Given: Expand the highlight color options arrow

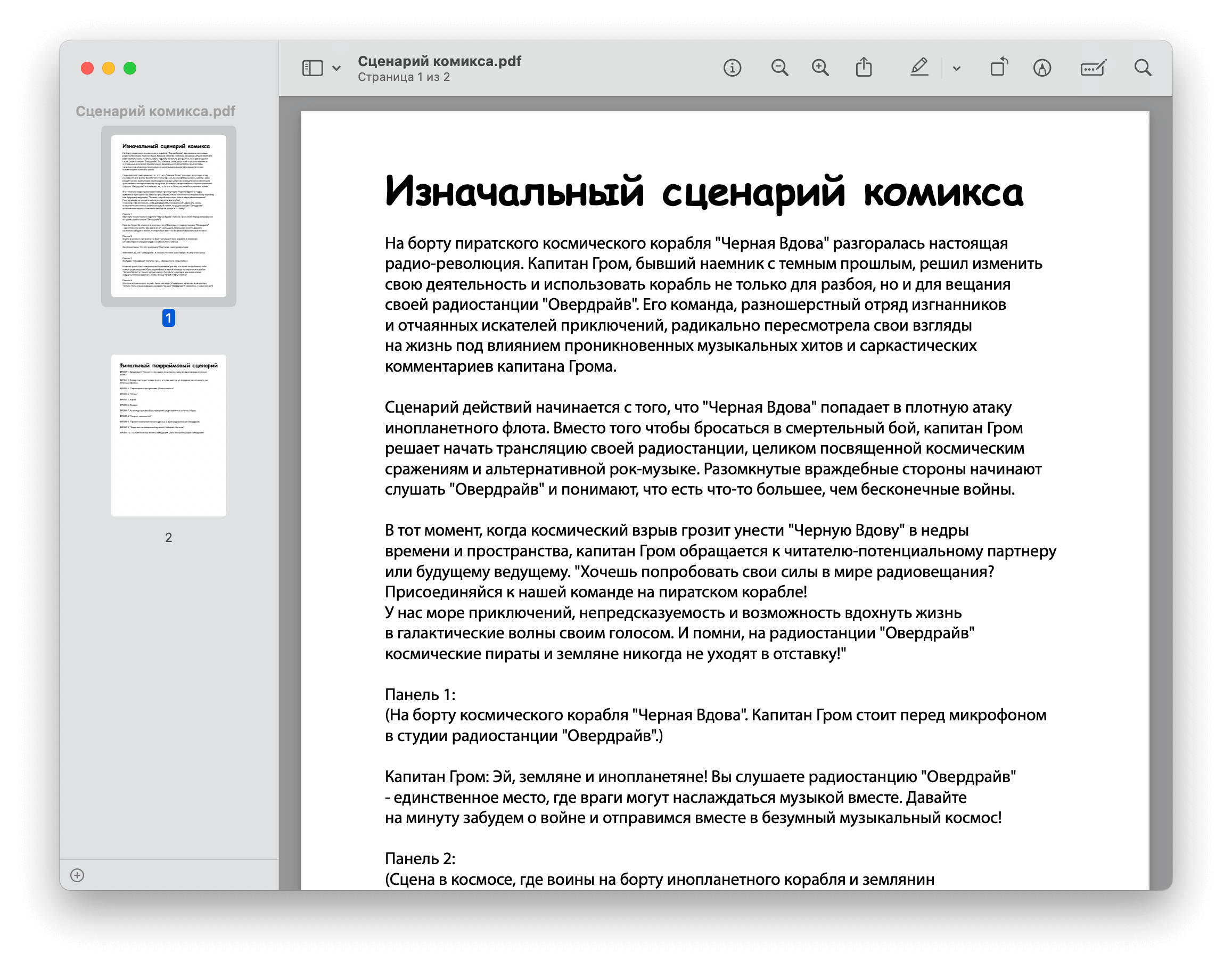Looking at the screenshot, I should click(x=956, y=69).
